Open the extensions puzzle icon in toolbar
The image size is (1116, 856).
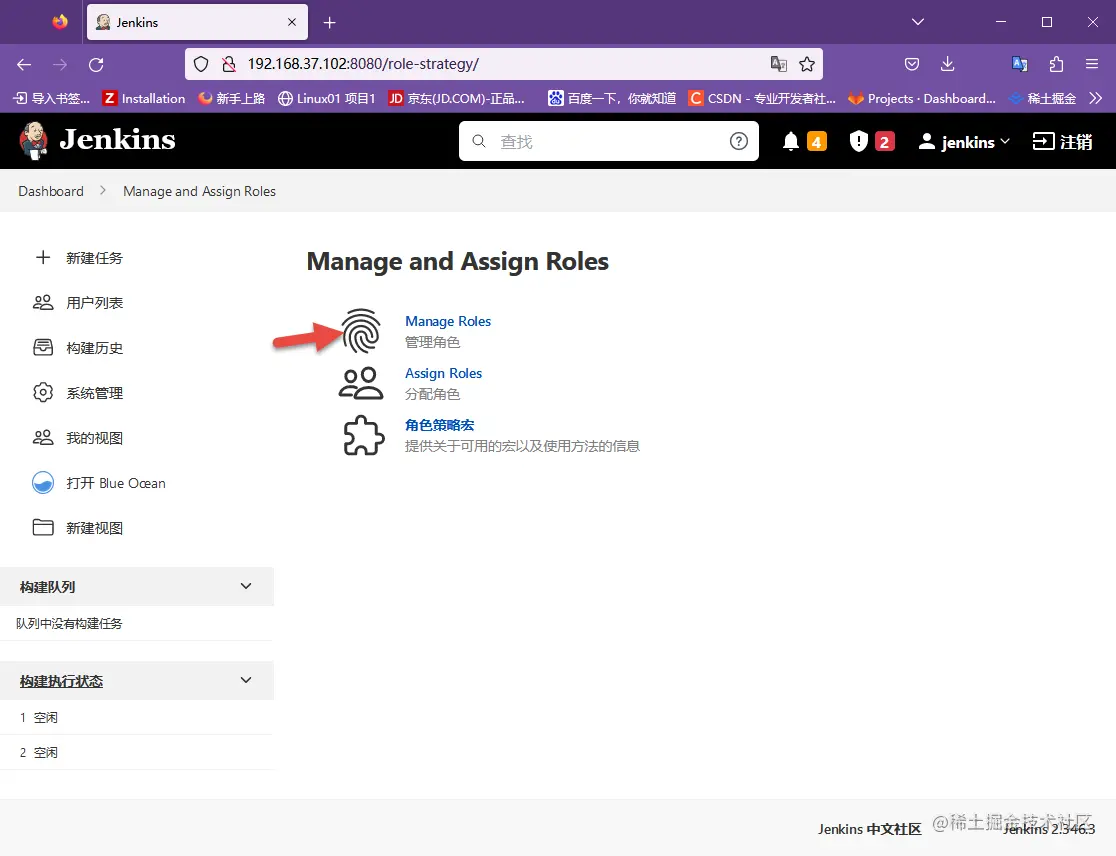click(x=1056, y=64)
